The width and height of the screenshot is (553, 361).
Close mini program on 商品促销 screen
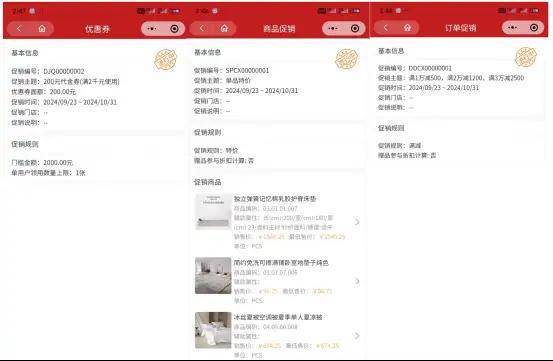tap(355, 28)
